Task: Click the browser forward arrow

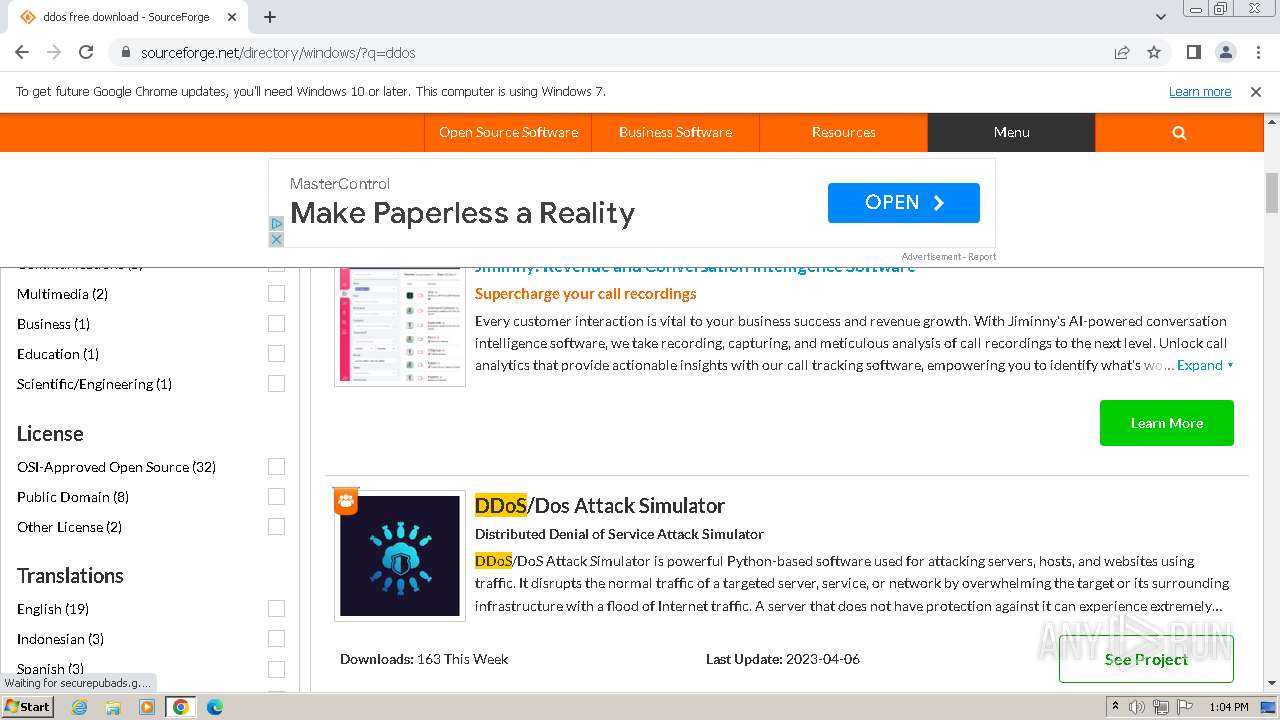Action: (x=54, y=52)
